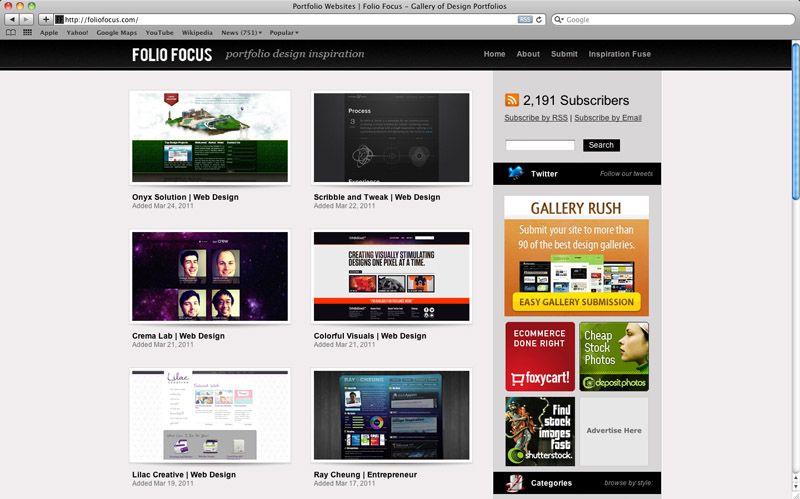Click 'portfolio design inspiration' tagline
This screenshot has width=800, height=499.
(x=295, y=54)
